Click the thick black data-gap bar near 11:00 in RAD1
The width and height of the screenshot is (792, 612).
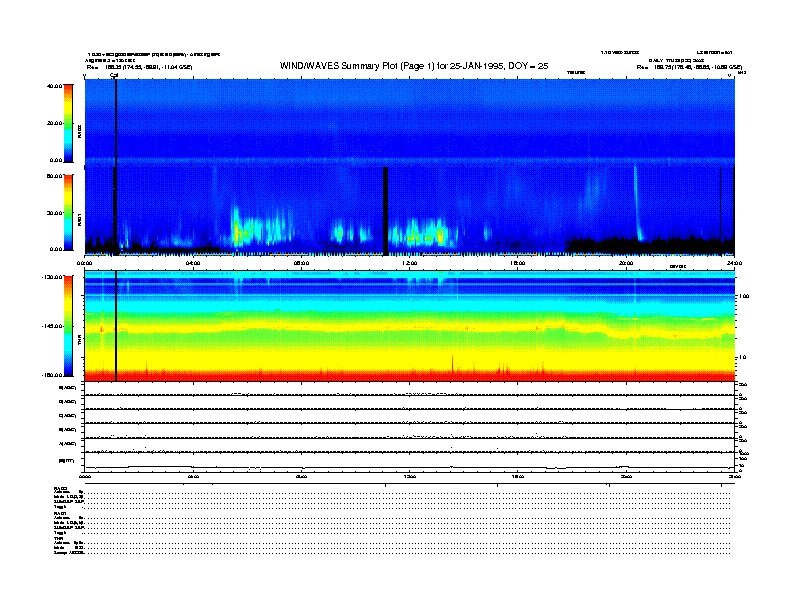click(385, 211)
